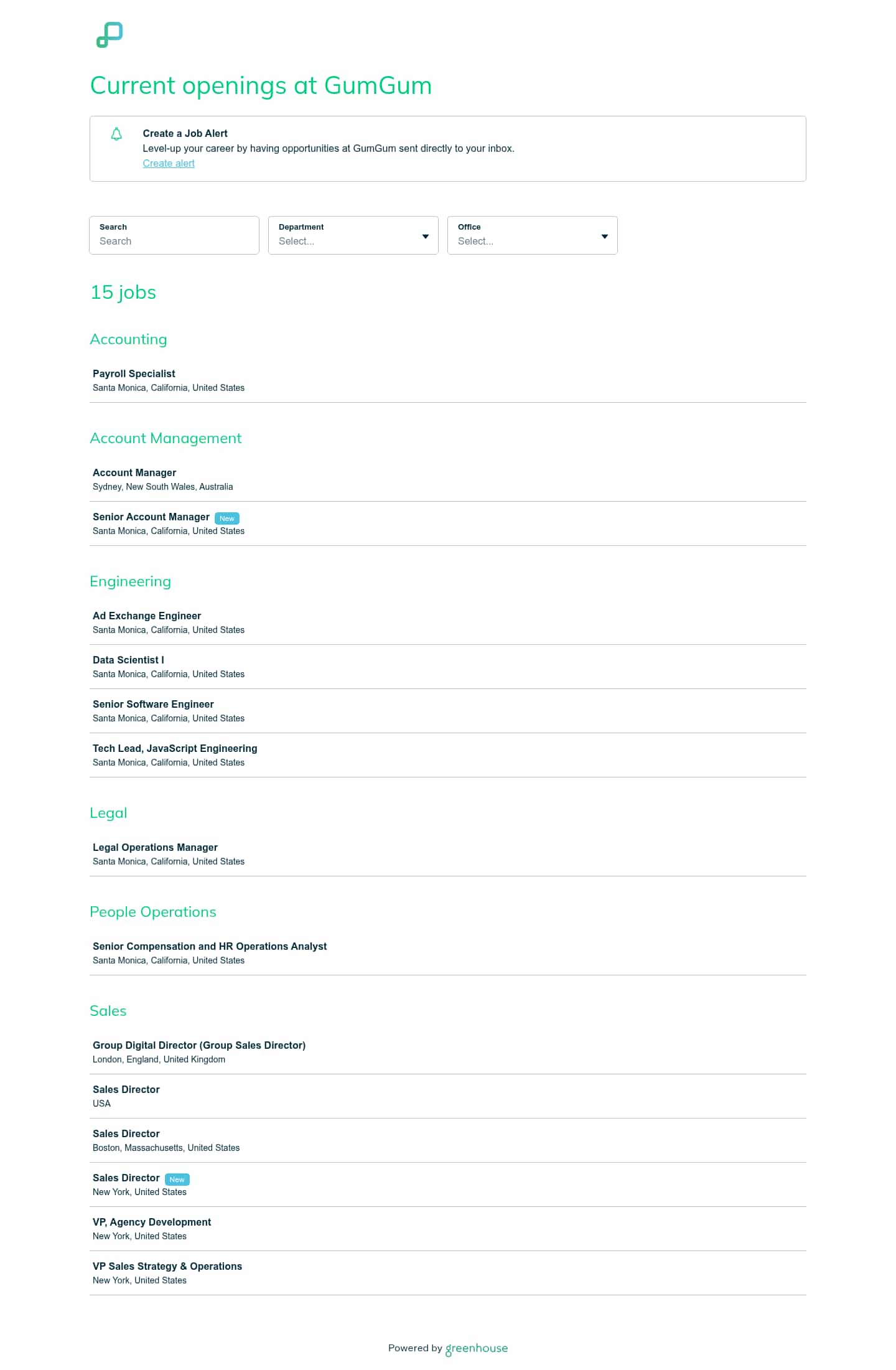Click the Boston, Massachusetts, United States location
Screen dimensions: 896x1370
coord(166,1148)
